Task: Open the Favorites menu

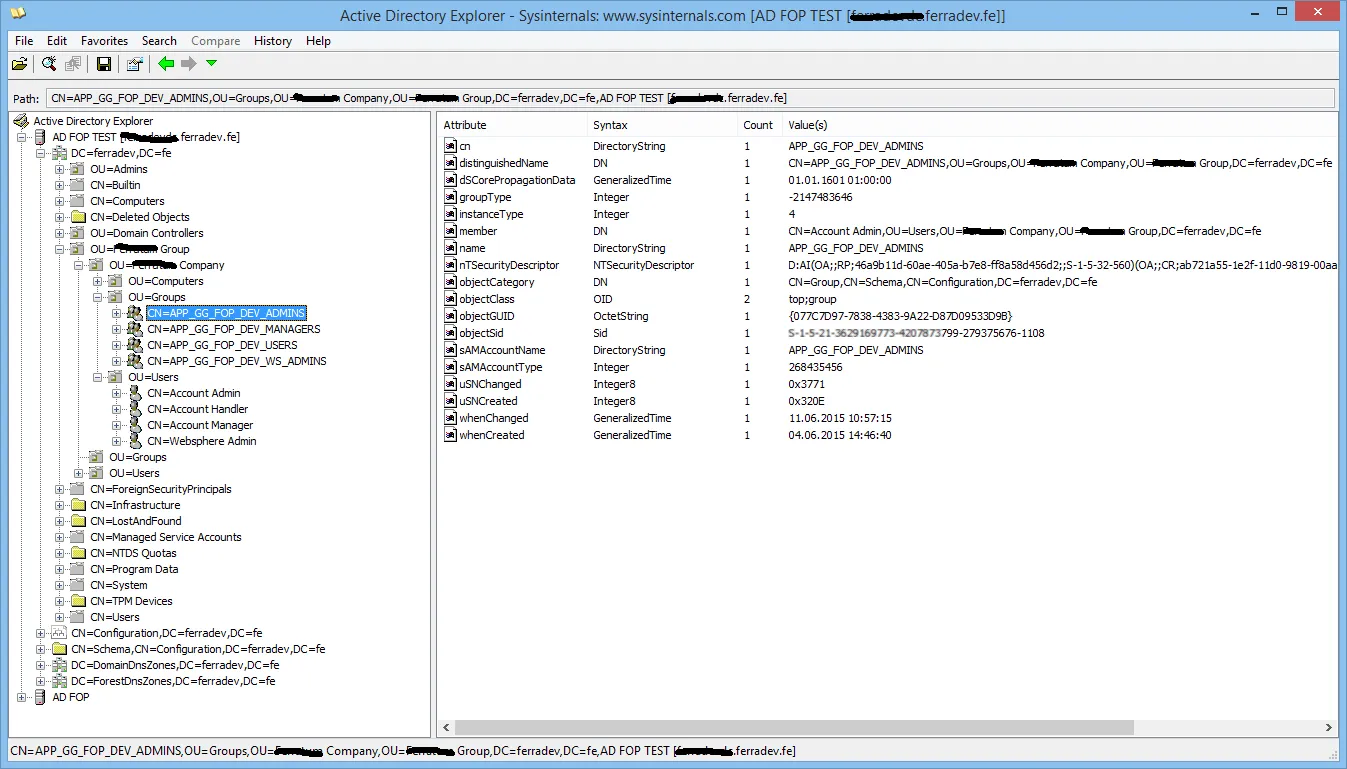Action: [105, 41]
